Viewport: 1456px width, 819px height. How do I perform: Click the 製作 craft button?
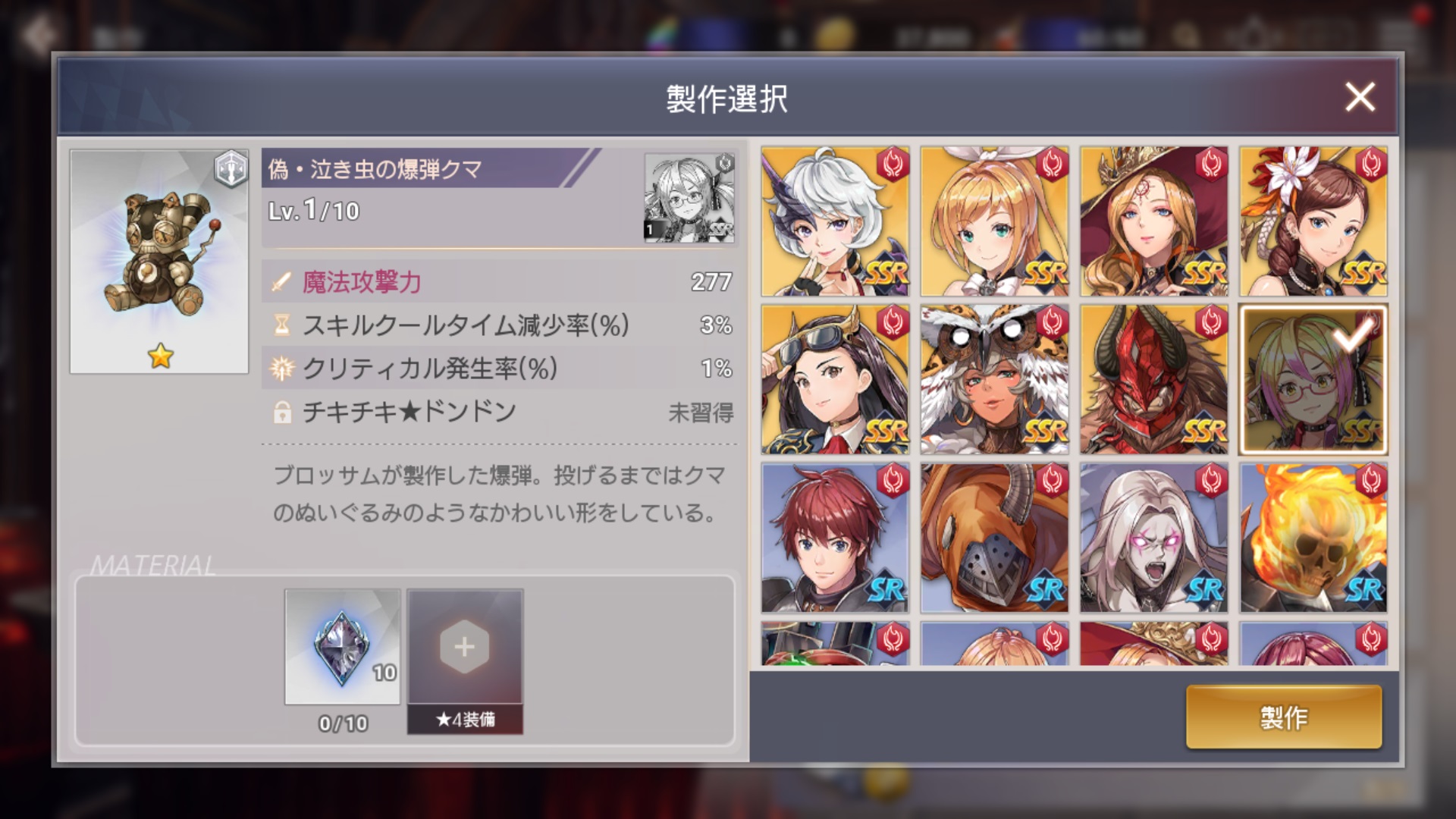point(1284,717)
